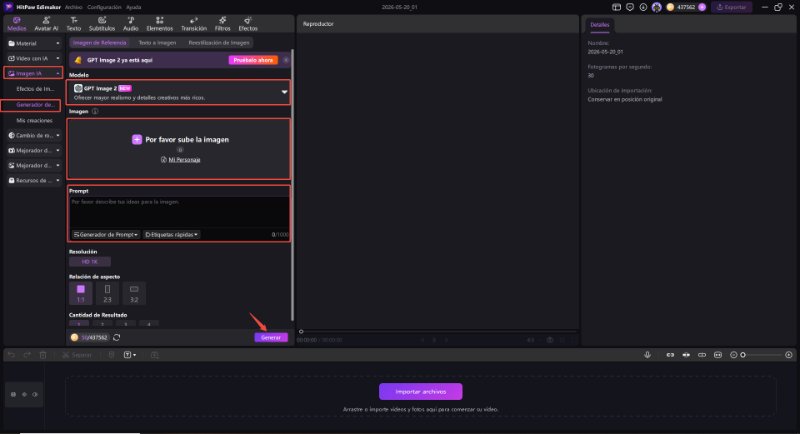Switch to the Audio tool

tap(131, 23)
